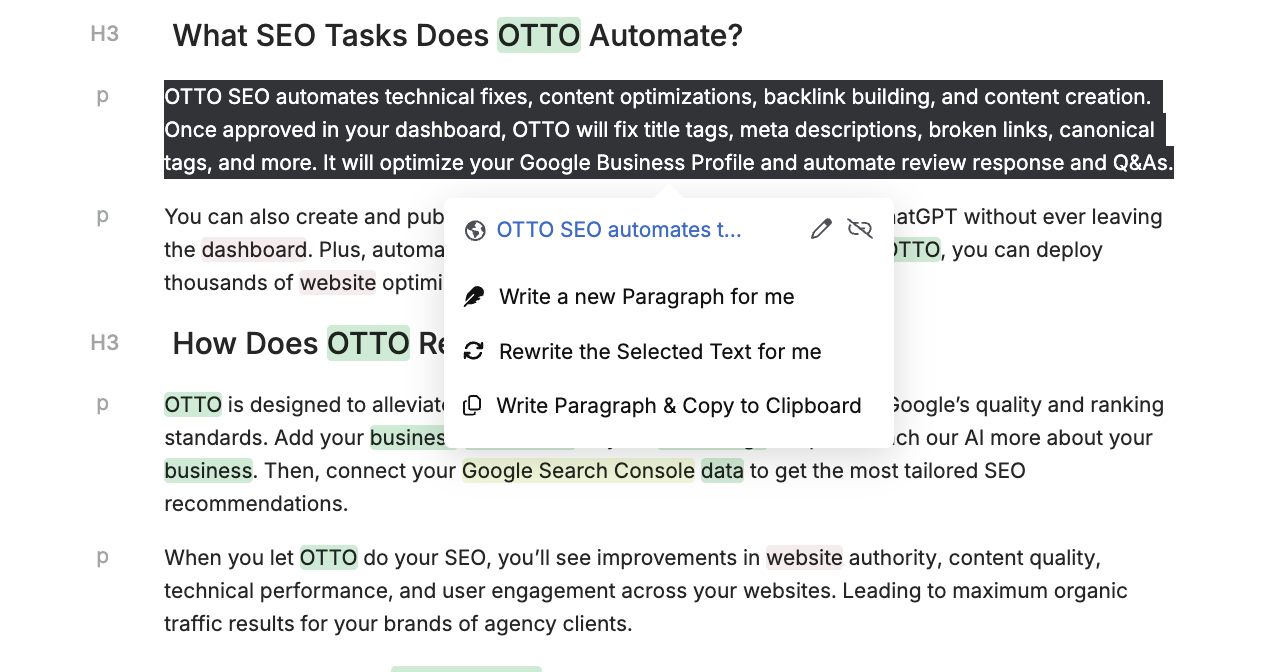Click the refresh icon beside Rewrite the Selected Text
The width and height of the screenshot is (1278, 672).
click(x=473, y=351)
